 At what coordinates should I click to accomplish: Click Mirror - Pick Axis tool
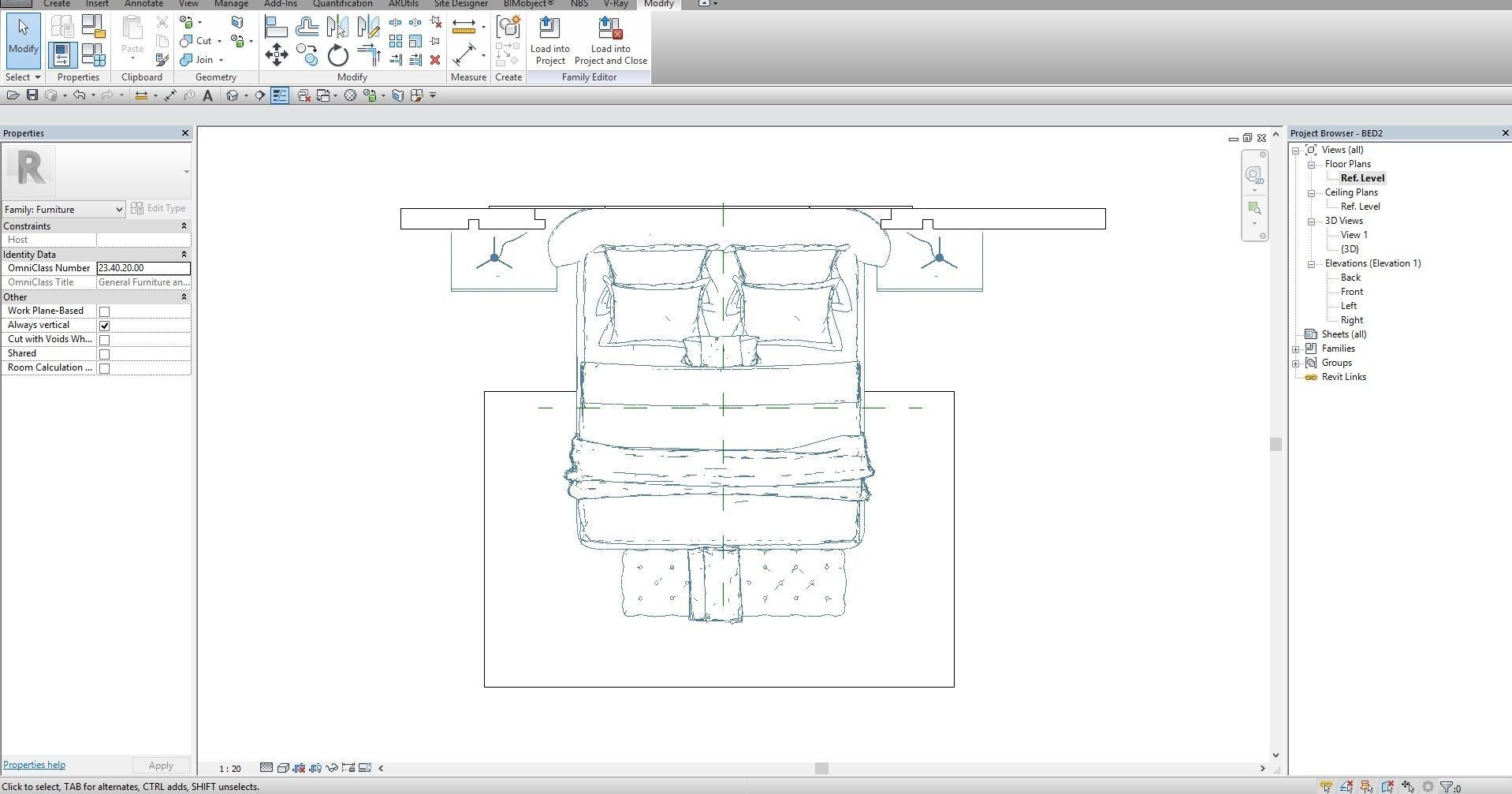click(337, 28)
